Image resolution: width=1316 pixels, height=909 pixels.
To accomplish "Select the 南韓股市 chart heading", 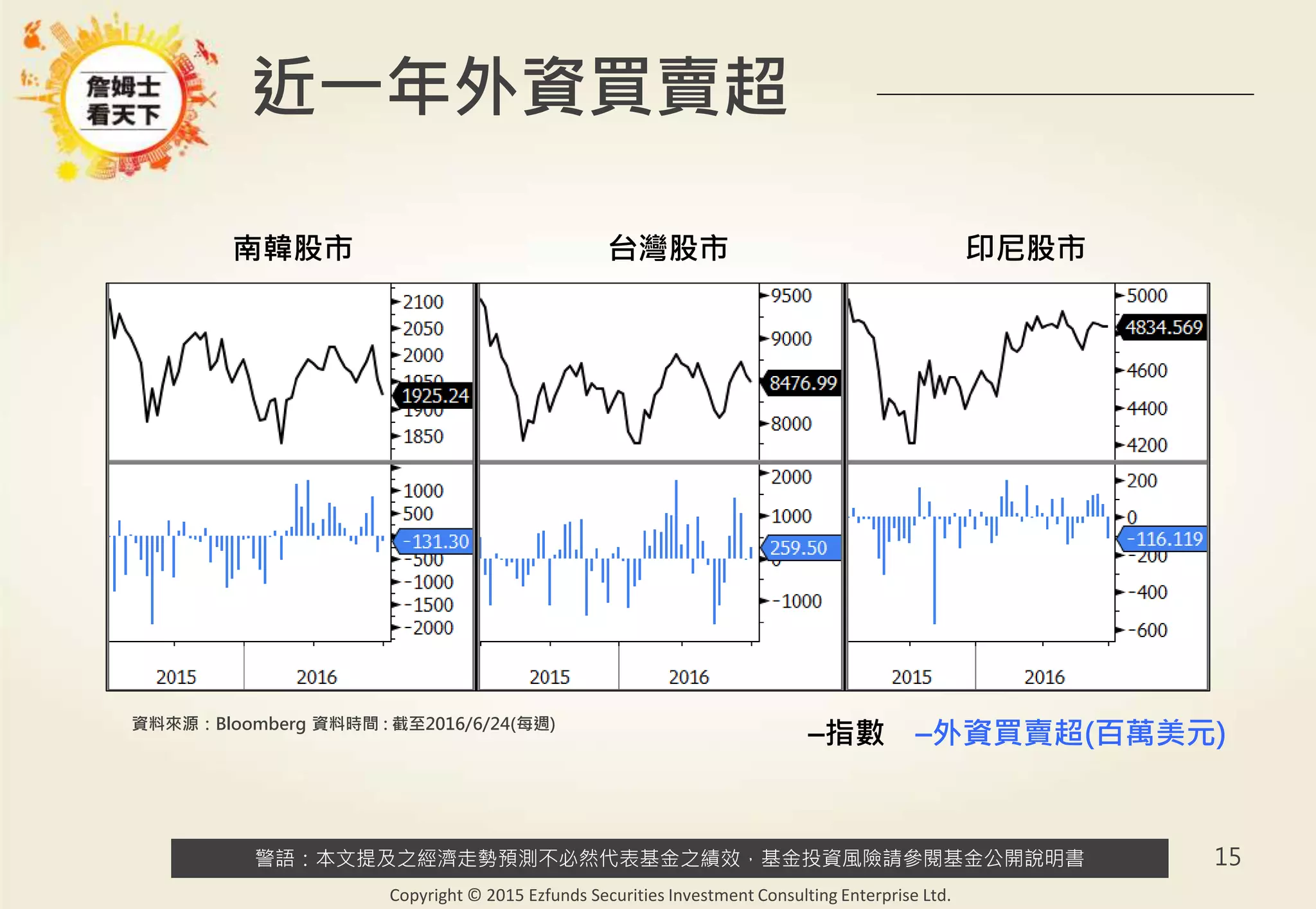I will pos(293,248).
